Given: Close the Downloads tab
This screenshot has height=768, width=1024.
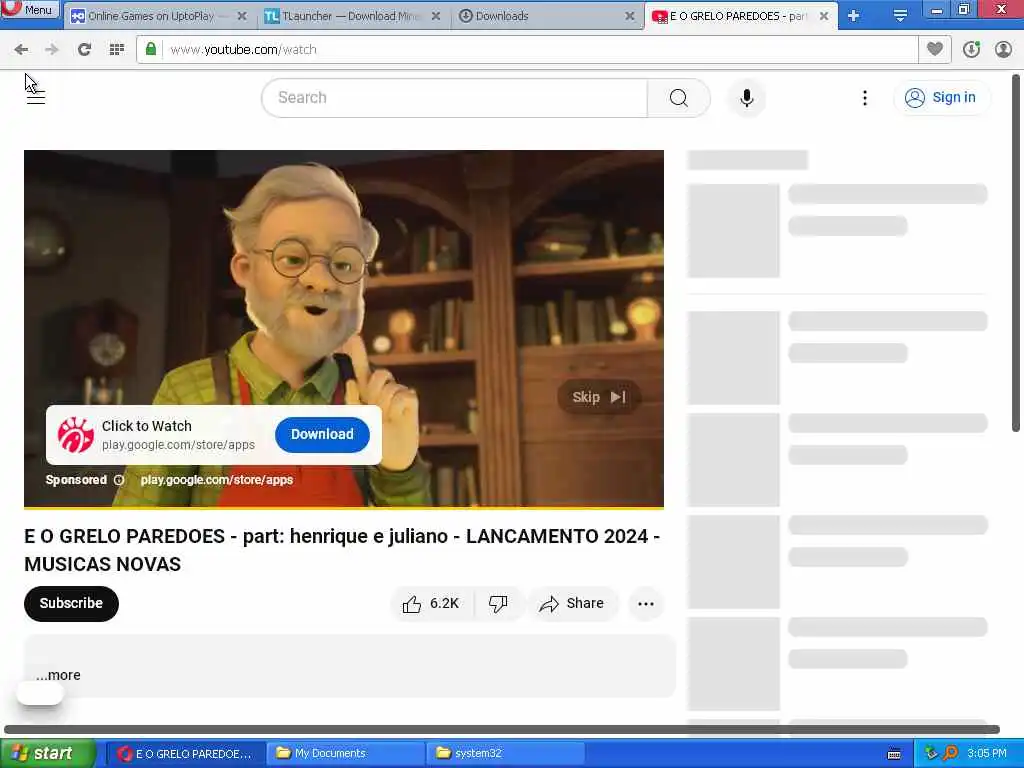Looking at the screenshot, I should [x=630, y=16].
